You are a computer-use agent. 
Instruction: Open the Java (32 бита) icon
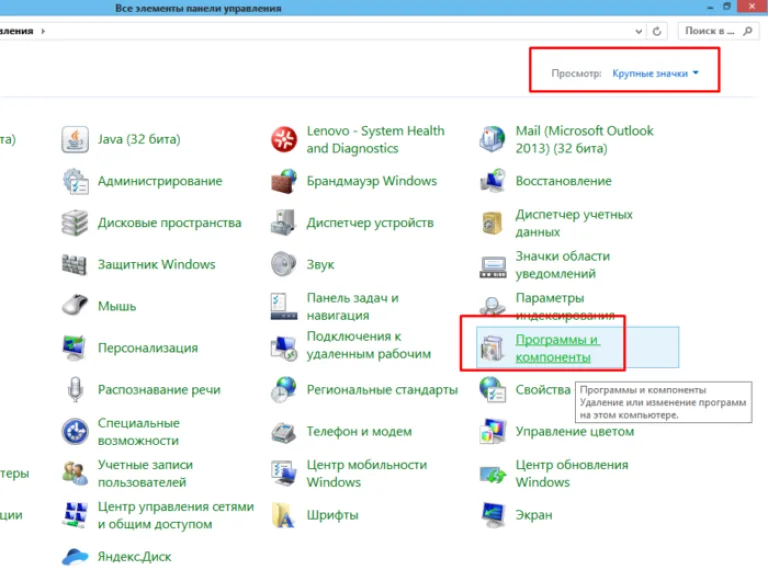(75, 140)
